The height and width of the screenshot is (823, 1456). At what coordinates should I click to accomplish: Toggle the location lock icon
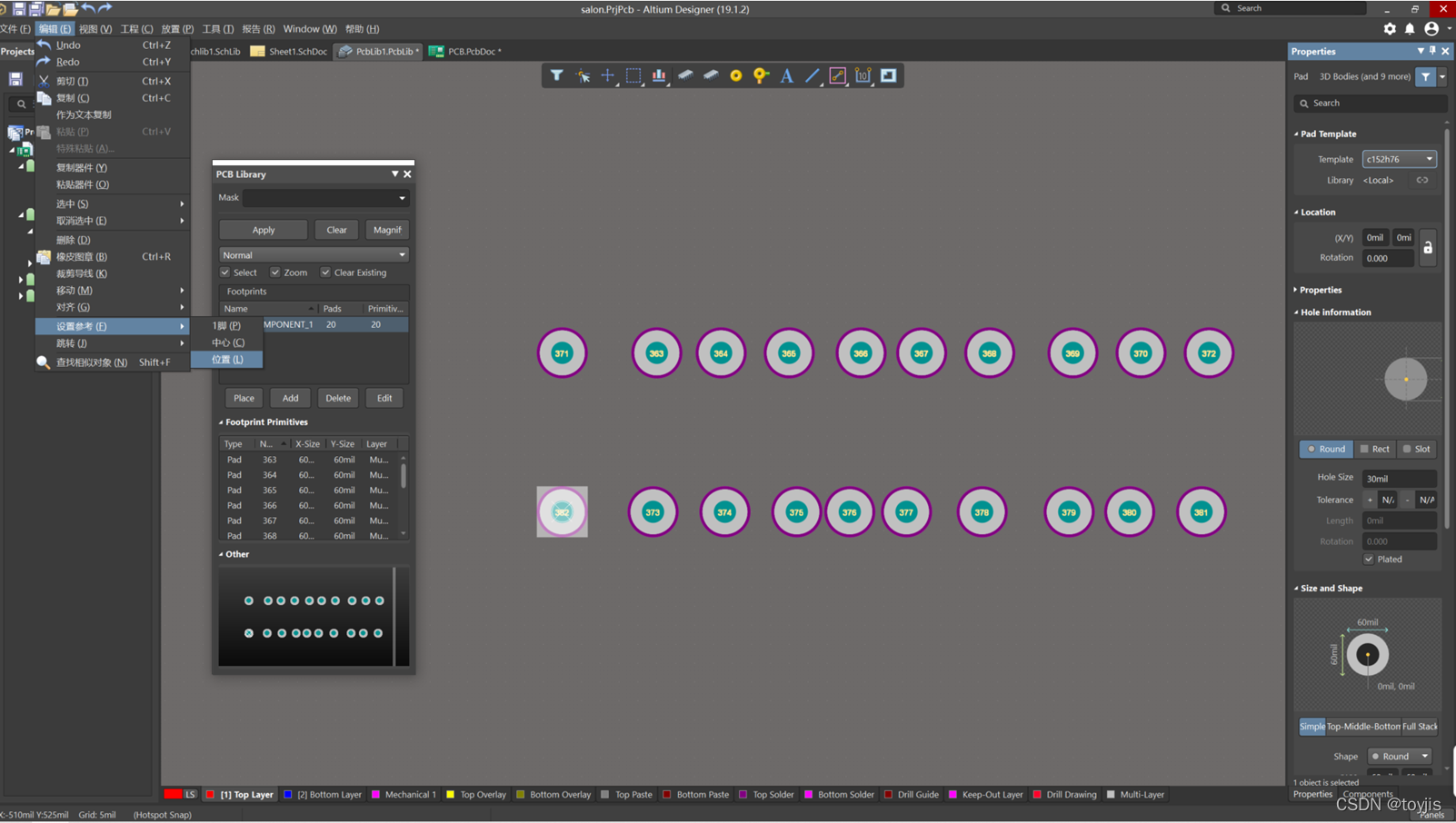(1428, 247)
